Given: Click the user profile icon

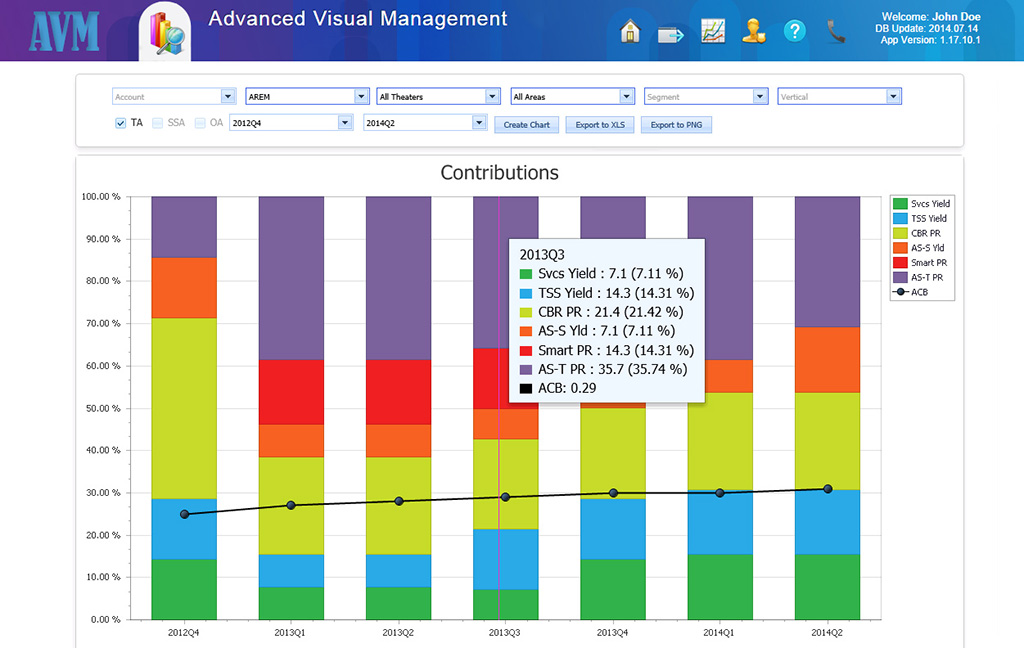Looking at the screenshot, I should [753, 32].
